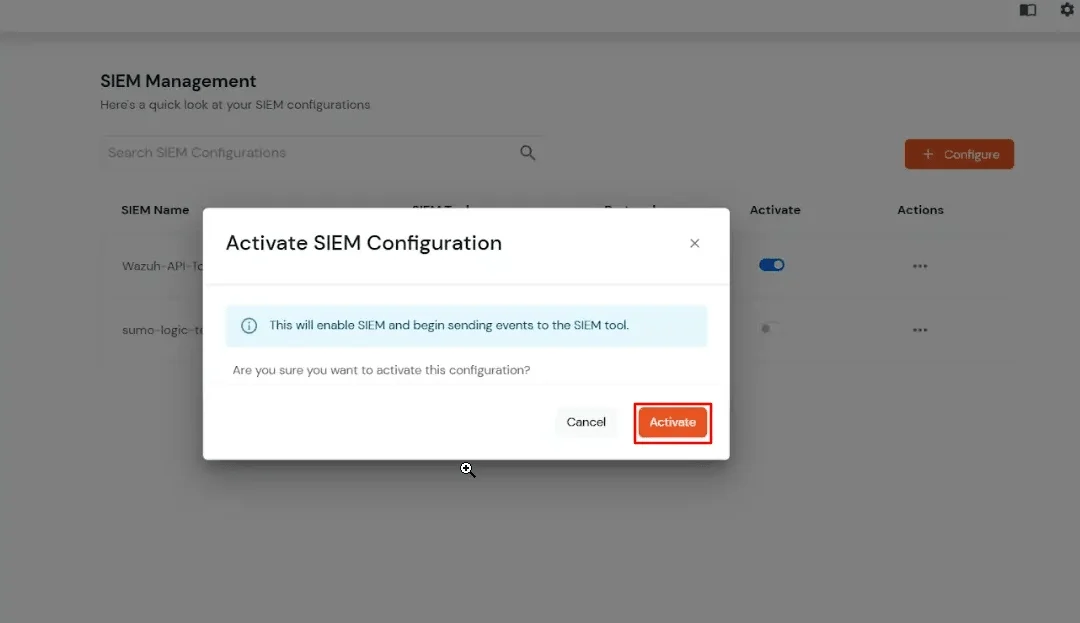
Task: Click the Actions column header
Action: pyautogui.click(x=920, y=210)
